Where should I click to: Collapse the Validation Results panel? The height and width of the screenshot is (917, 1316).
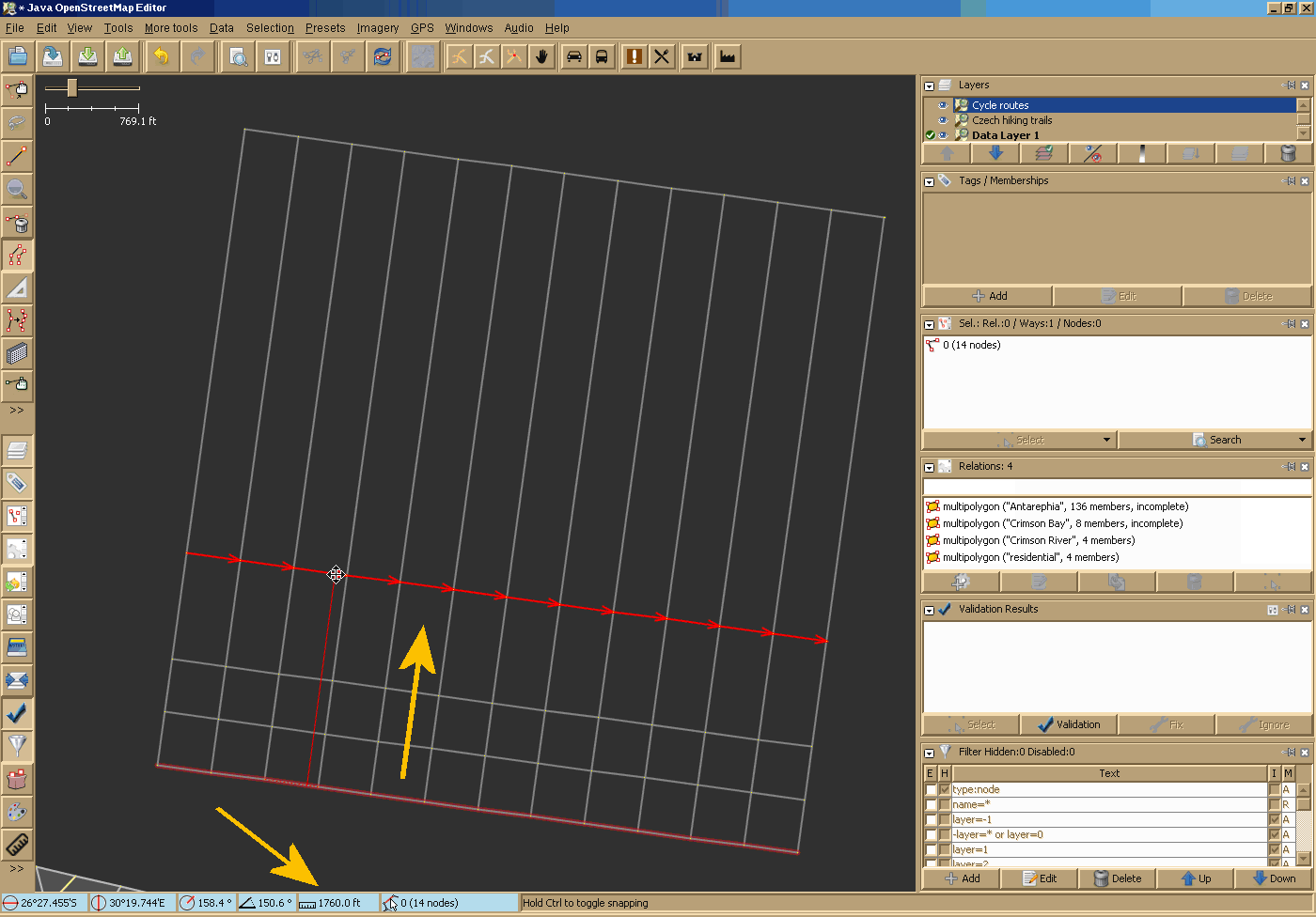[929, 610]
